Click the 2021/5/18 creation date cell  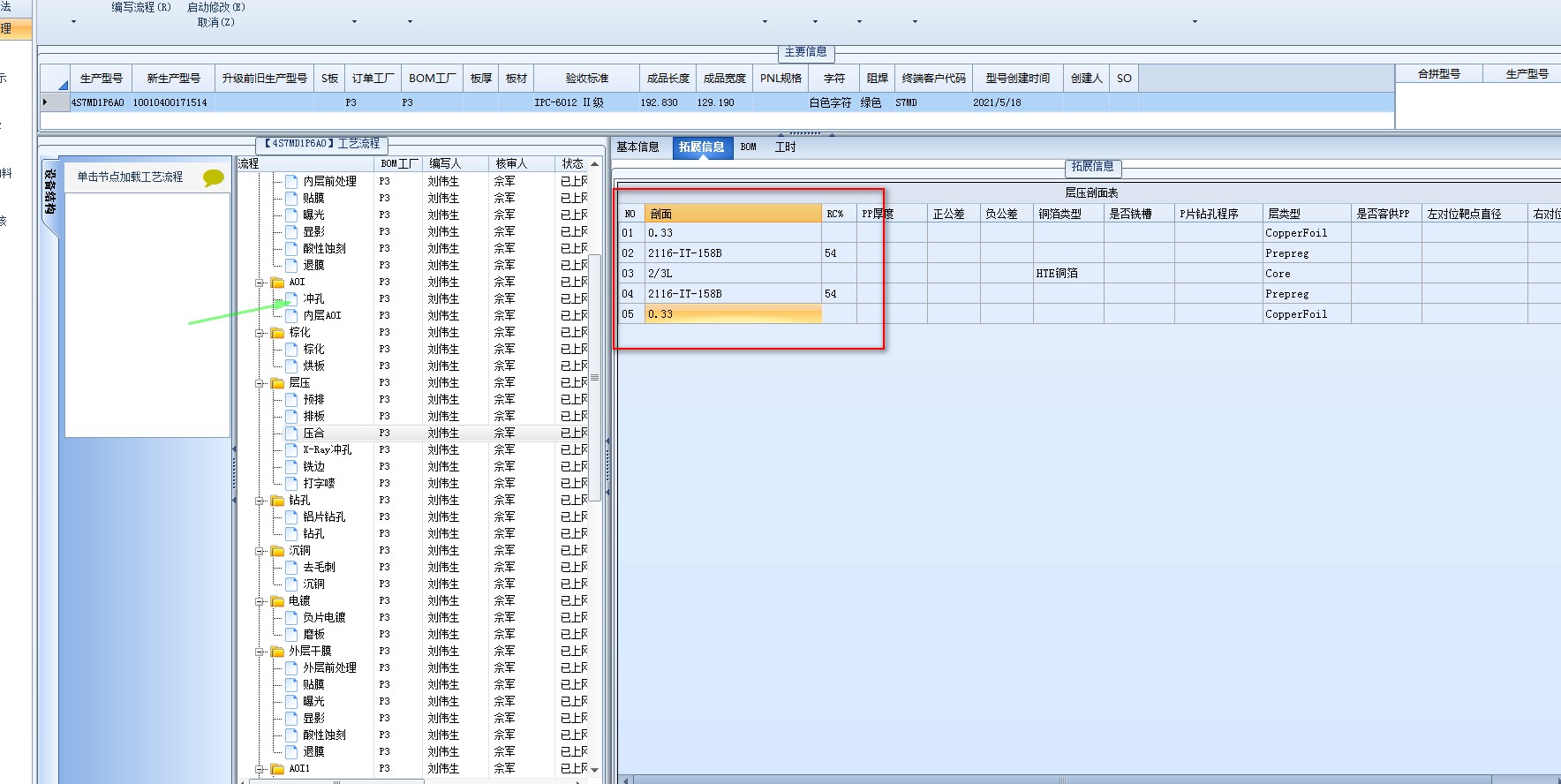[1017, 102]
